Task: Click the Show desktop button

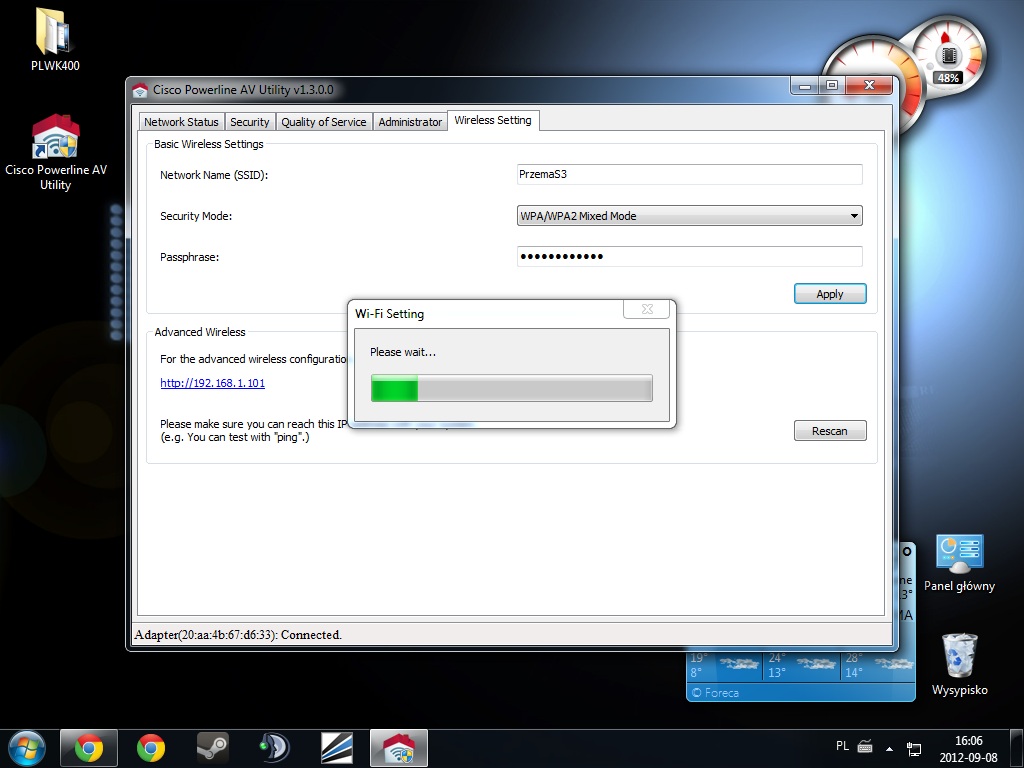Action: point(1017,749)
